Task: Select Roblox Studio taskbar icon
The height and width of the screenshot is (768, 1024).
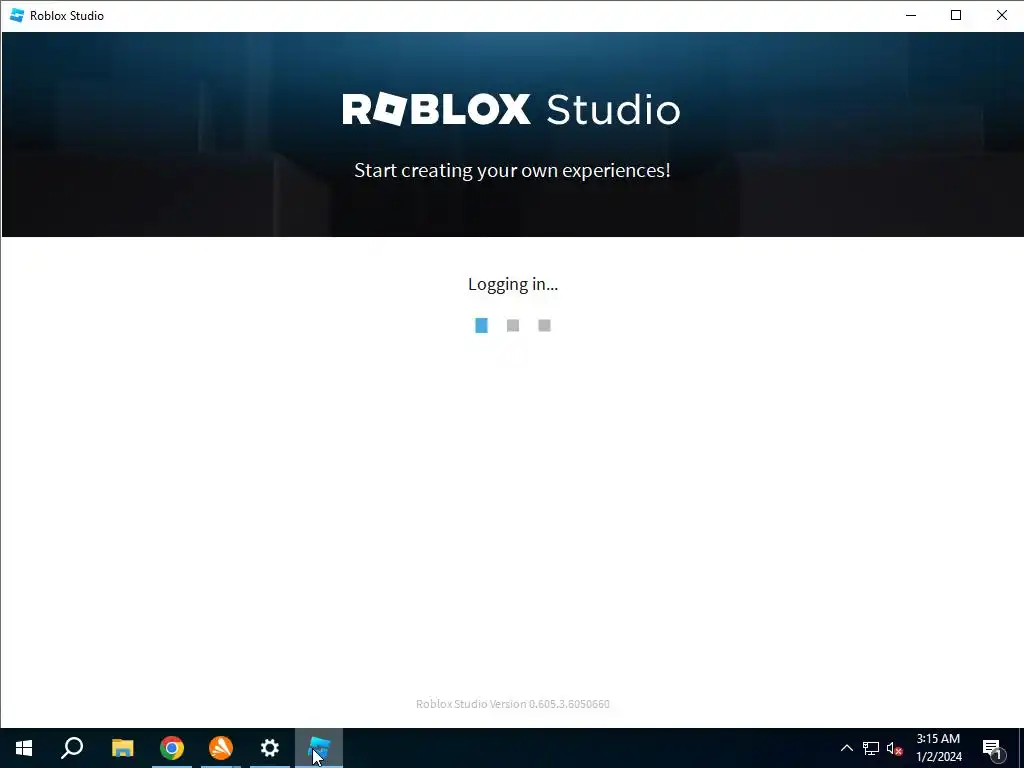Action: pyautogui.click(x=319, y=748)
